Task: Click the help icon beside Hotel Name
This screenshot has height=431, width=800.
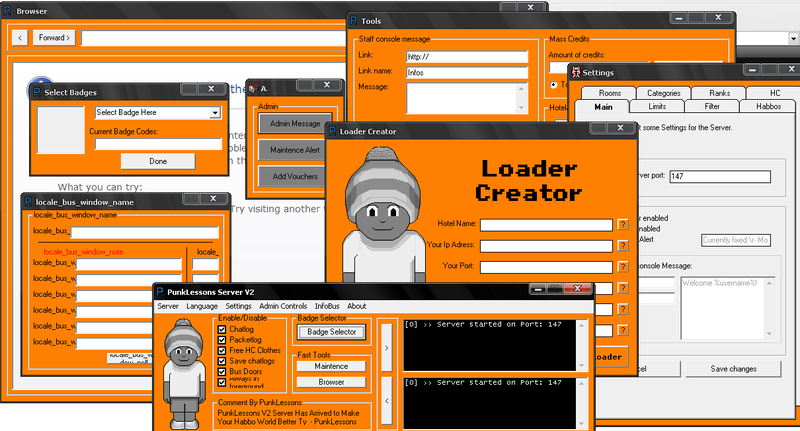Action: pyautogui.click(x=623, y=224)
